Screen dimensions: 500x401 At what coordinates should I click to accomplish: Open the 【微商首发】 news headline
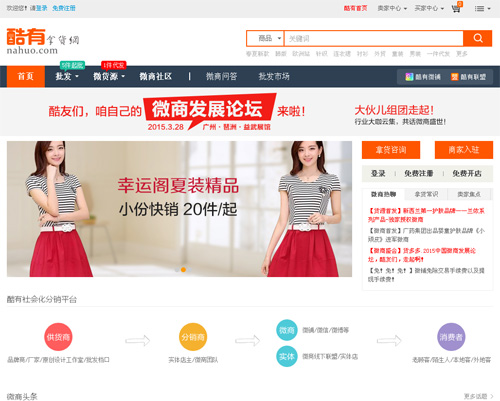point(426,235)
